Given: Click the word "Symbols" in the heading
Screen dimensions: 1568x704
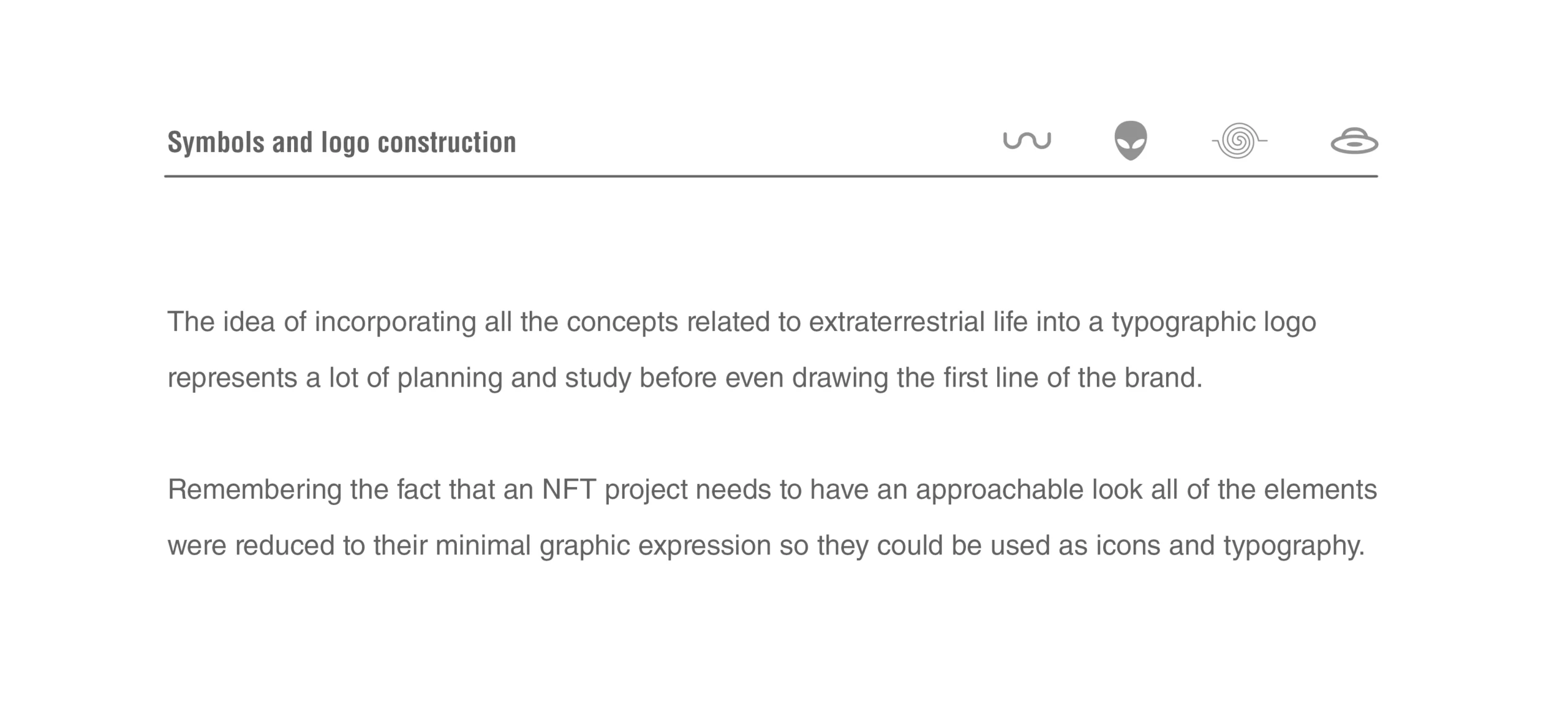Looking at the screenshot, I should coord(216,142).
